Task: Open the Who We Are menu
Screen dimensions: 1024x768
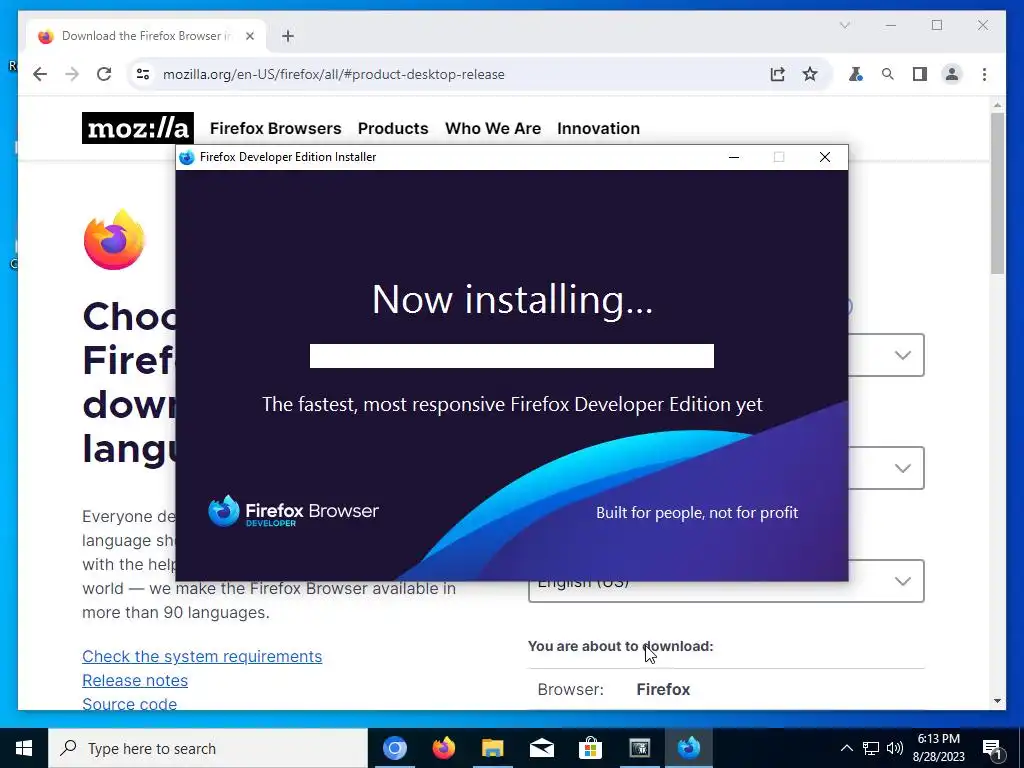Action: 493,128
